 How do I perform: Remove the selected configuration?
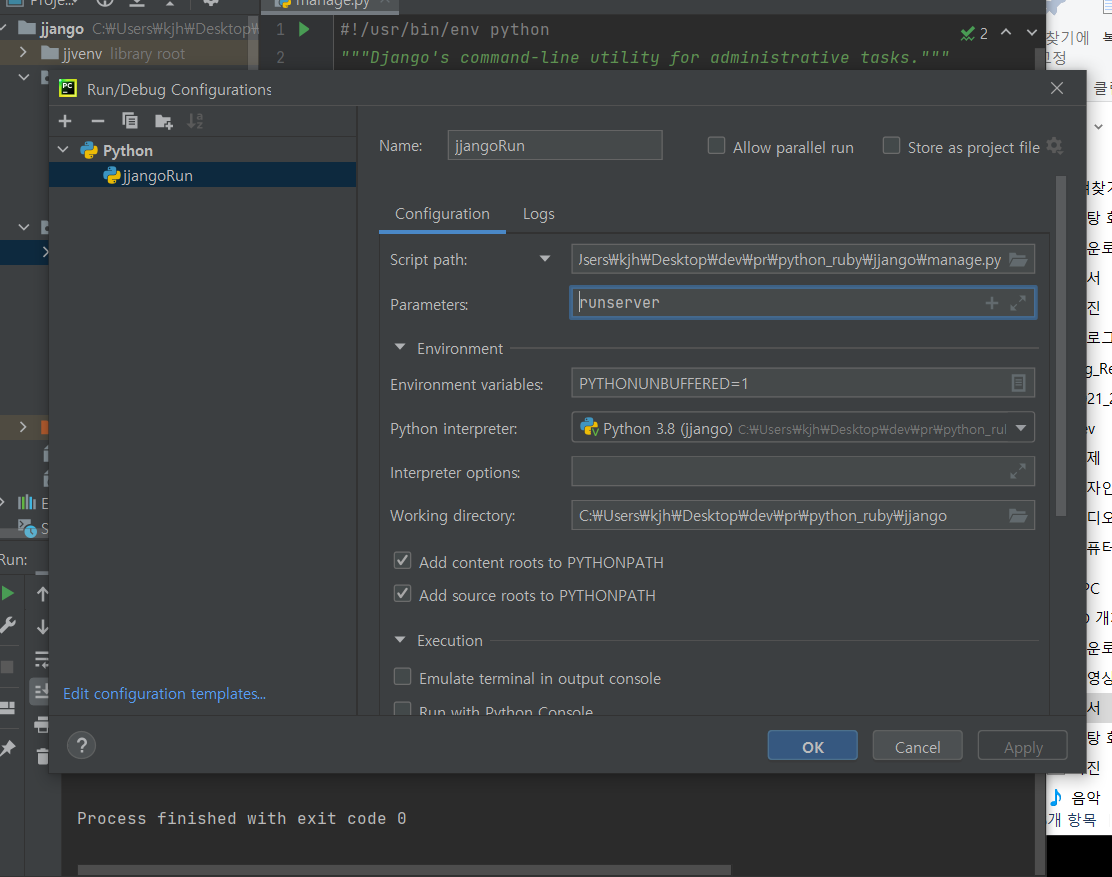coord(98,121)
